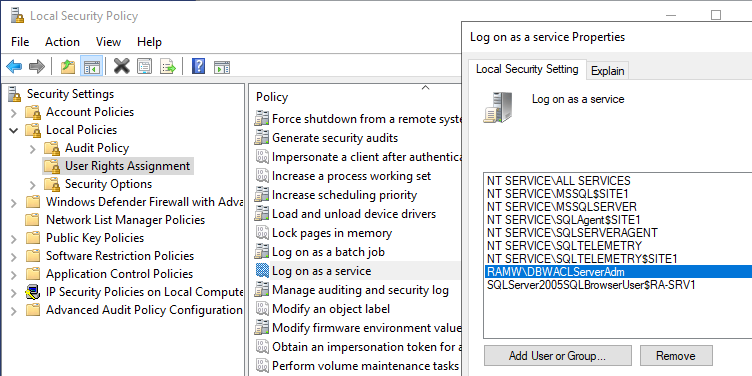Image resolution: width=752 pixels, height=376 pixels.
Task: Open the Action menu
Action: [x=62, y=42]
